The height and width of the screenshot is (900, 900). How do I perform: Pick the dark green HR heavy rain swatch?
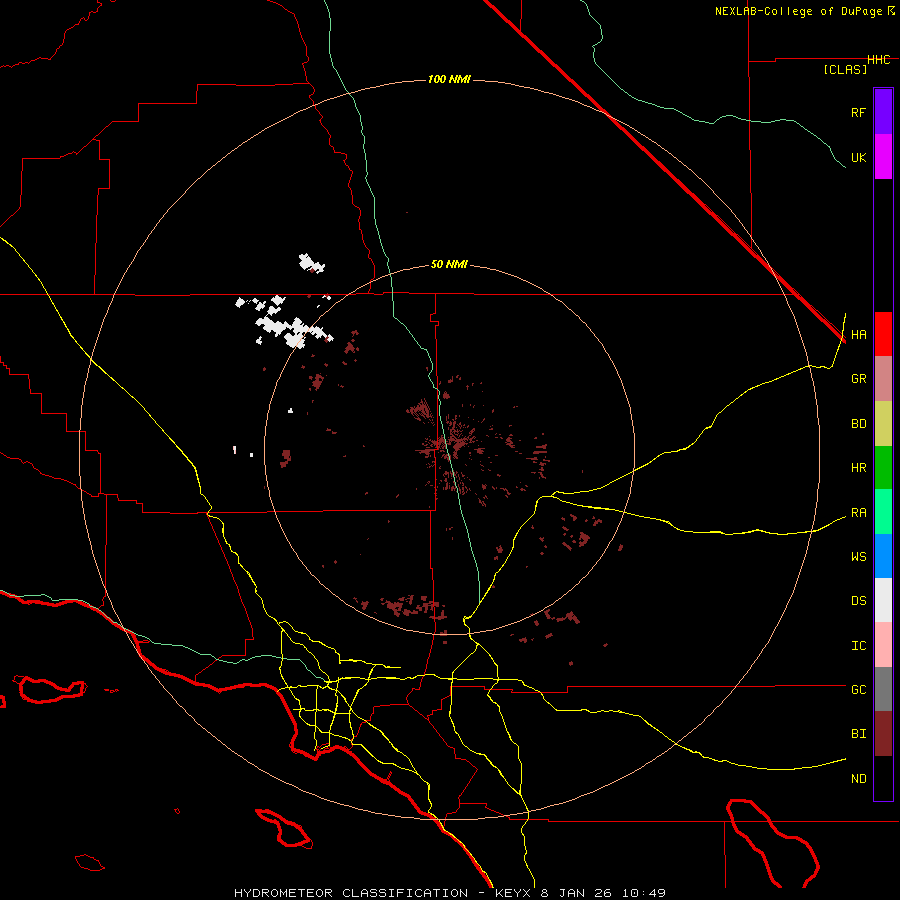[x=883, y=467]
